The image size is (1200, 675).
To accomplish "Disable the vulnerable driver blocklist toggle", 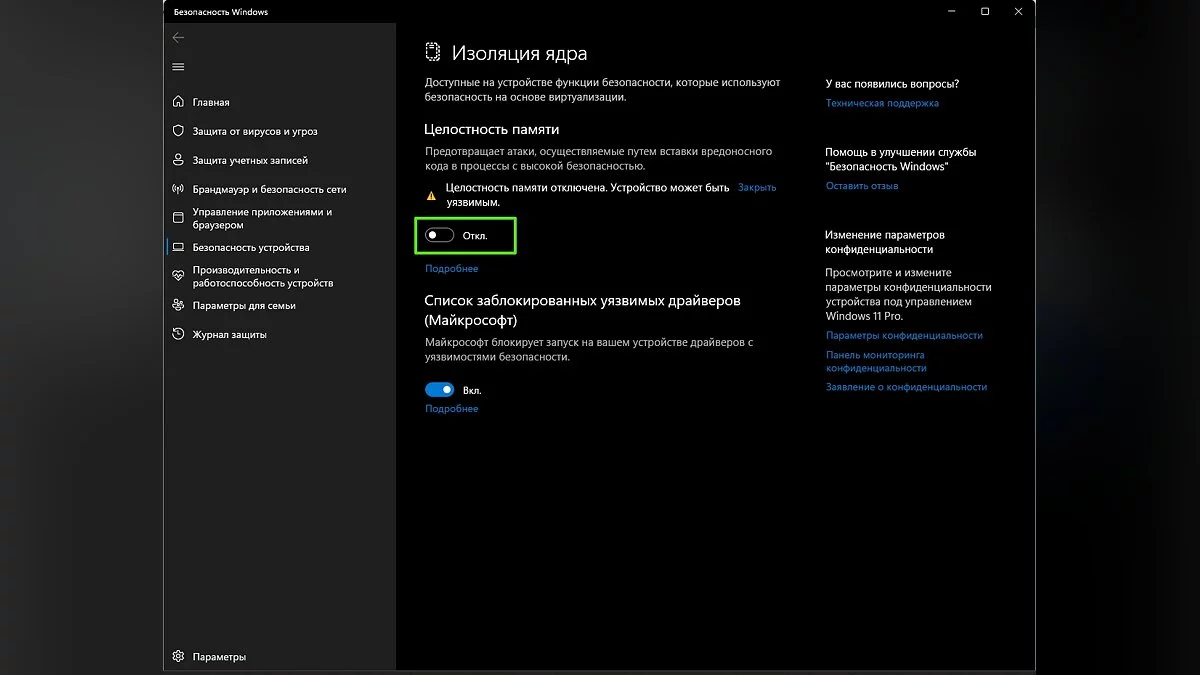I will (439, 390).
